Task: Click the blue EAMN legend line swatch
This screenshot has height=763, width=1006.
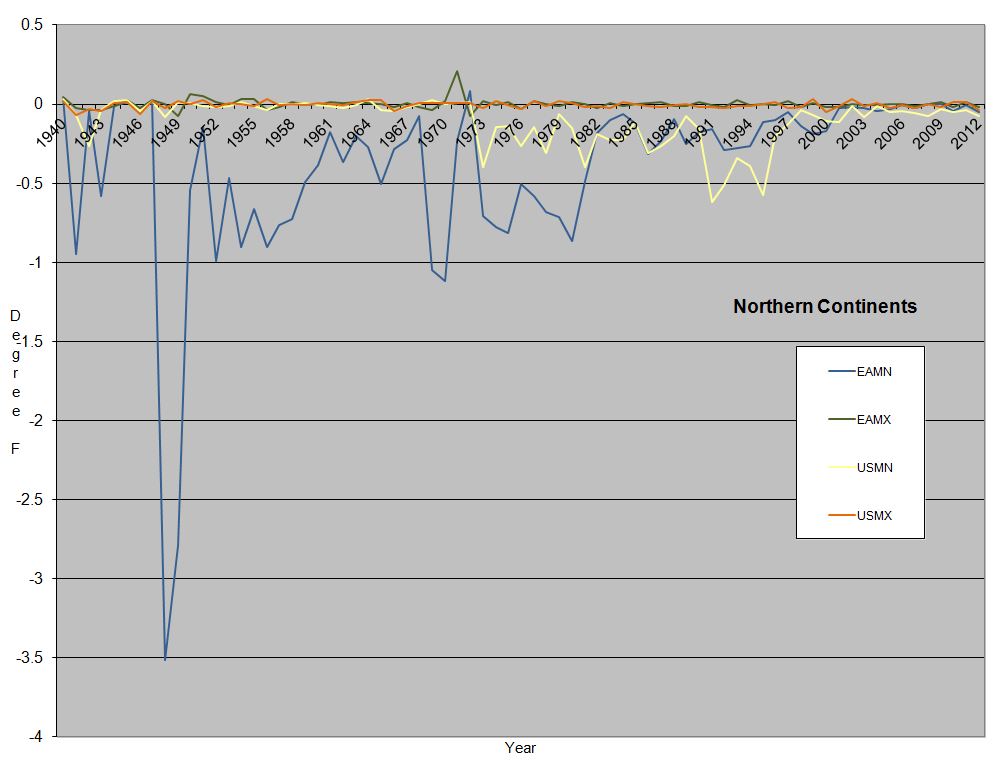Action: pos(841,372)
